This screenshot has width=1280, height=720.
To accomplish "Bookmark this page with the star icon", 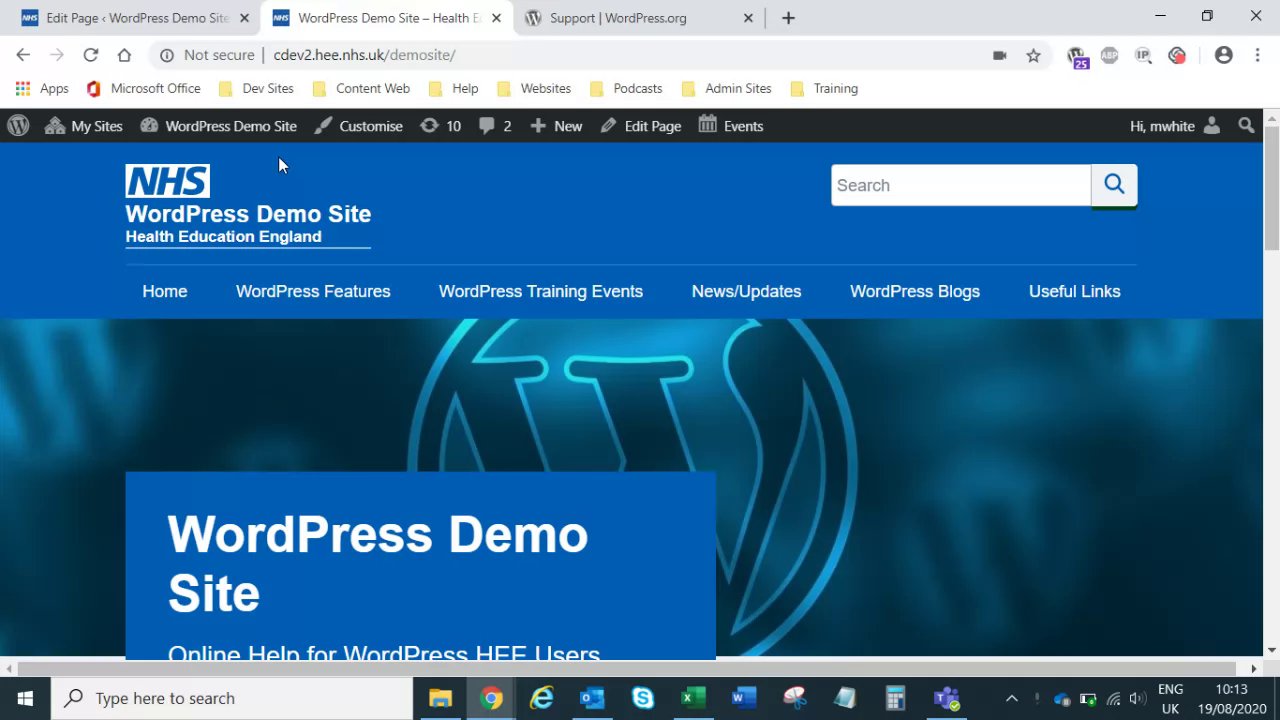I will pyautogui.click(x=1033, y=56).
